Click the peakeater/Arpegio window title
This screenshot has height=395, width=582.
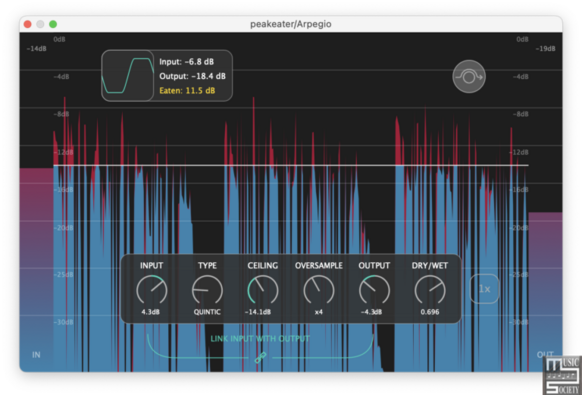291,24
